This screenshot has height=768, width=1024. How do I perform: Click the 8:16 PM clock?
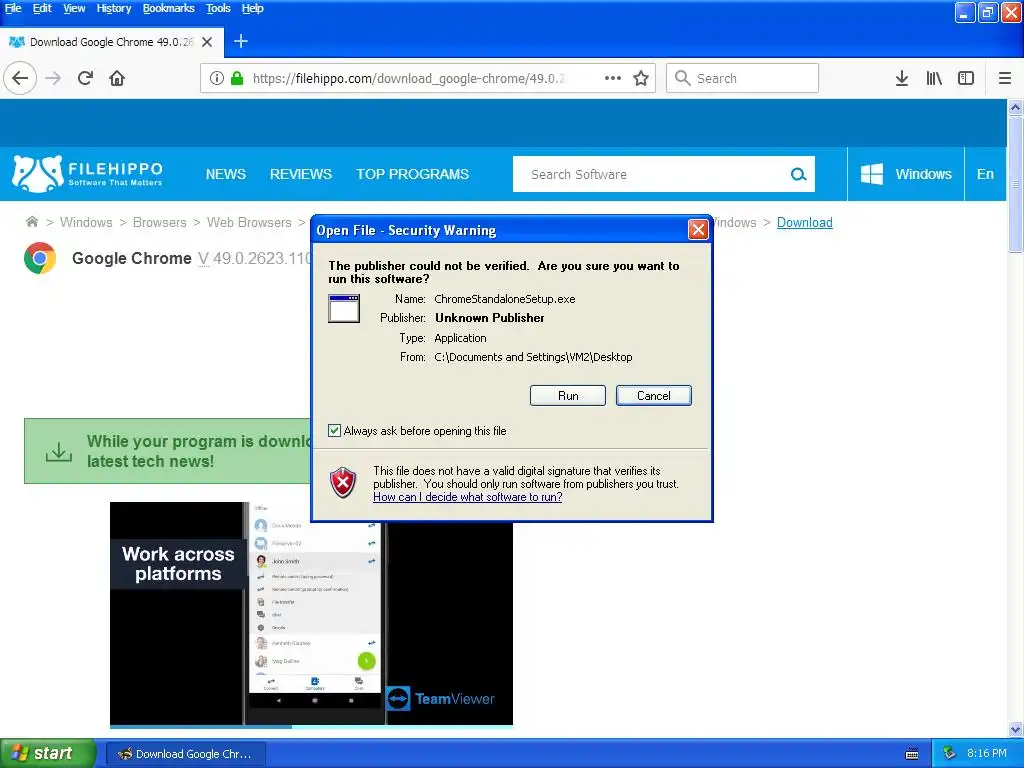pyautogui.click(x=986, y=754)
